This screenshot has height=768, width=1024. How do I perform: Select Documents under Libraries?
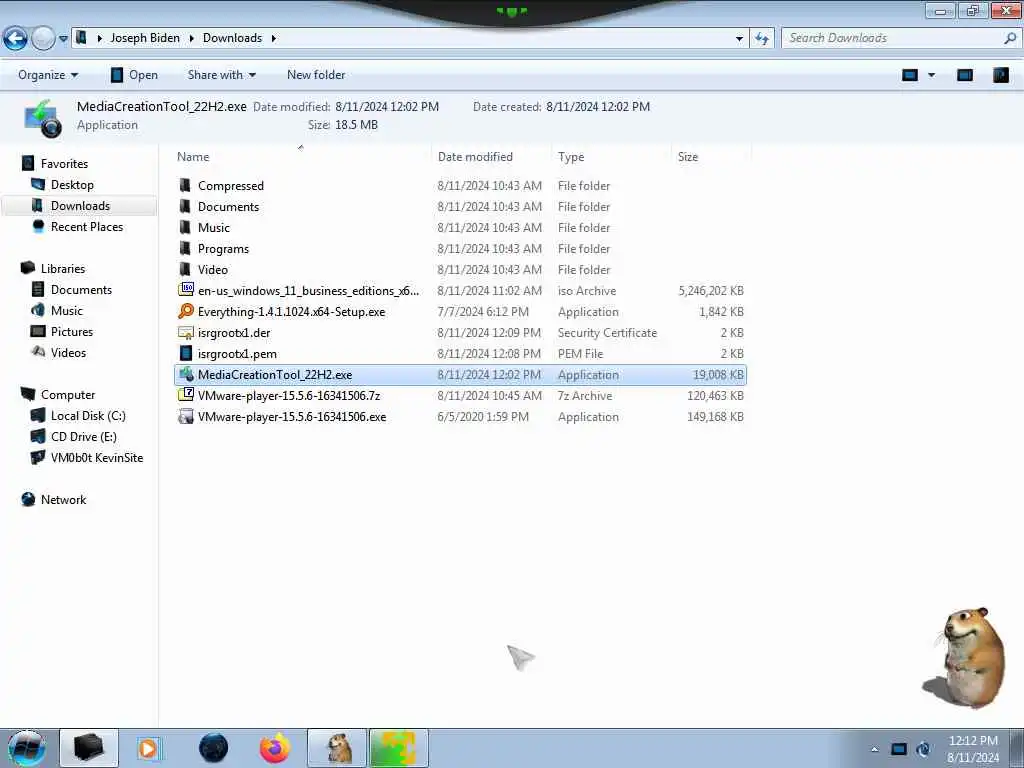(81, 289)
